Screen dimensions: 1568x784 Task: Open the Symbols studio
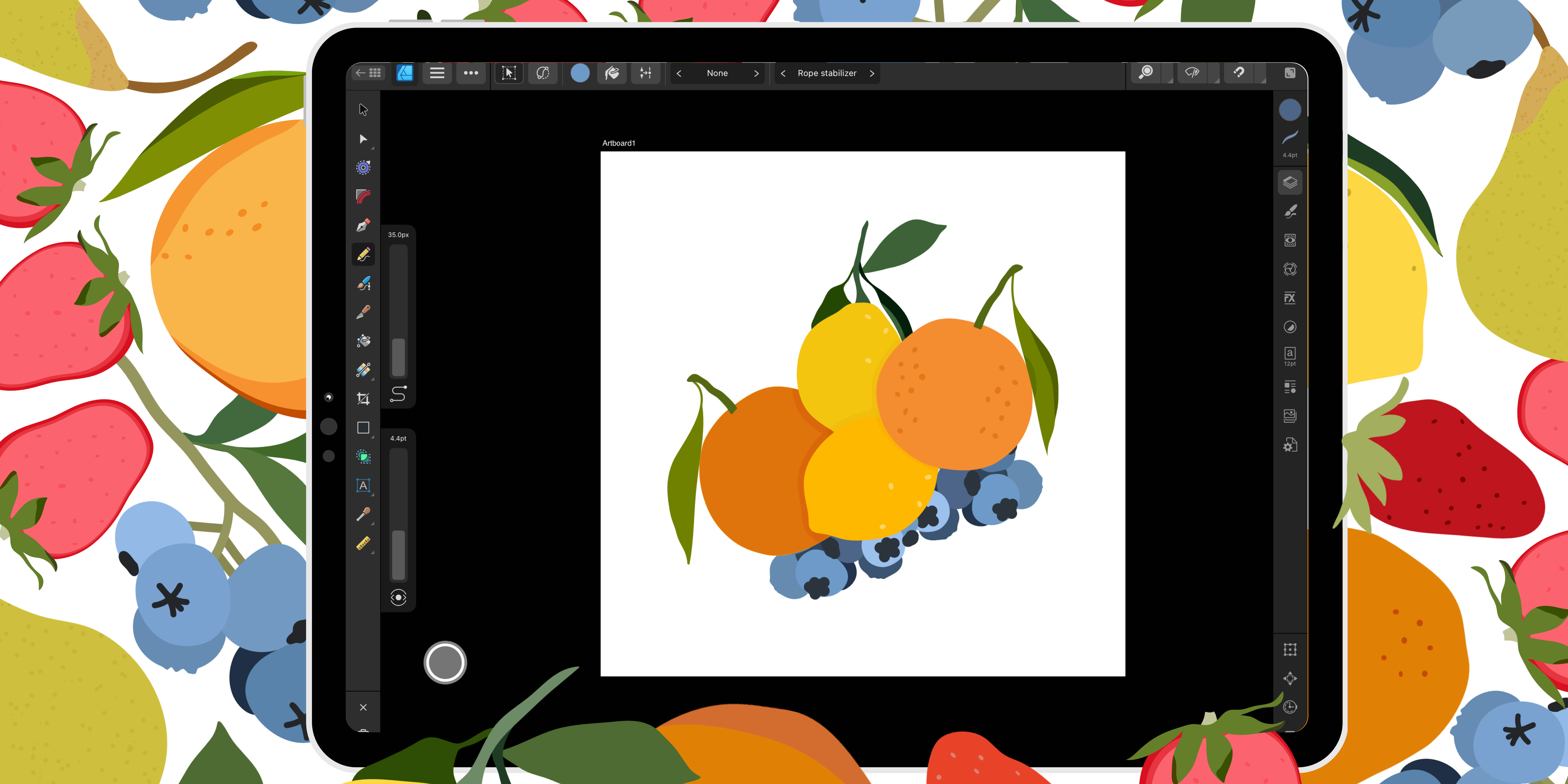tap(1290, 269)
